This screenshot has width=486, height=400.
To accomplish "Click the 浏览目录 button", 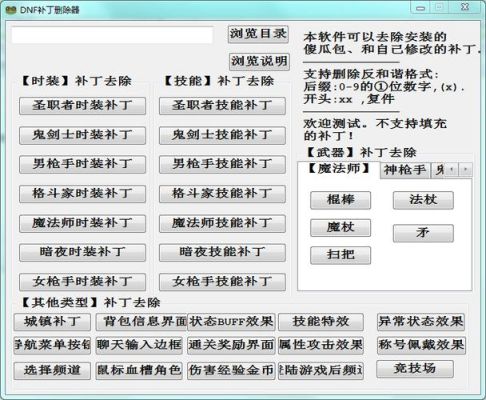I will point(258,34).
